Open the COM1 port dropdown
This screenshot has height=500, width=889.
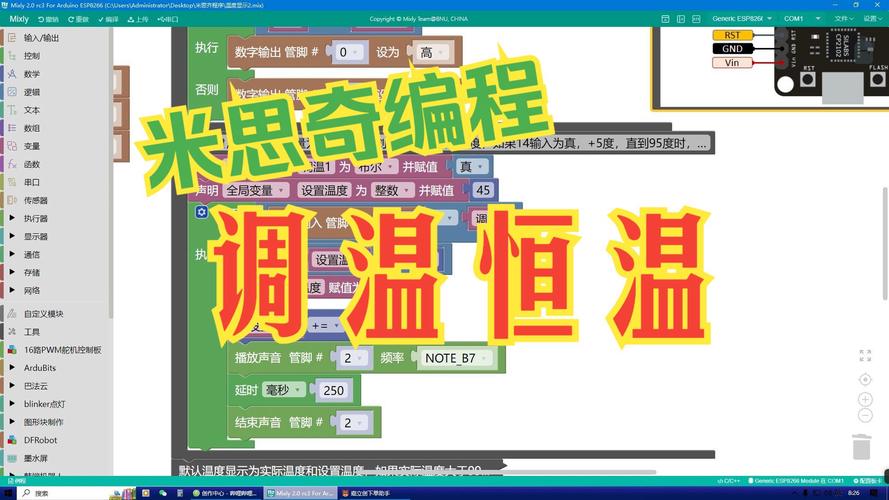coord(802,18)
